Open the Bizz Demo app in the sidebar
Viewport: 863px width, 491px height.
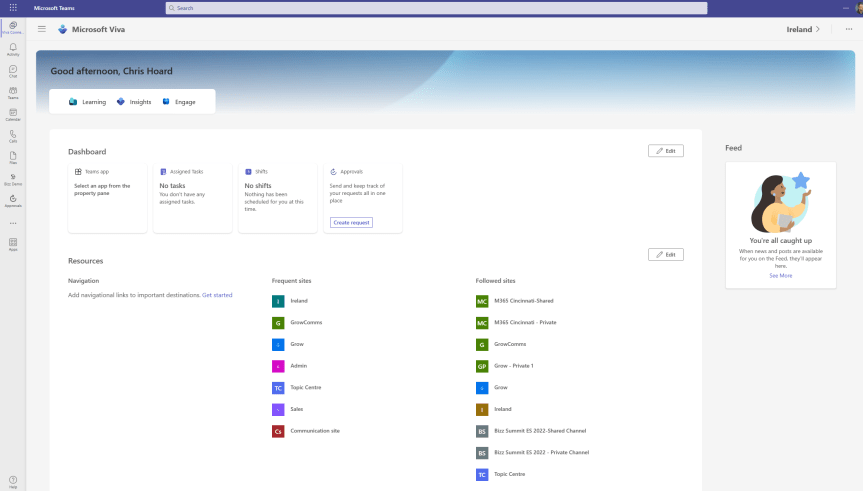[x=13, y=179]
